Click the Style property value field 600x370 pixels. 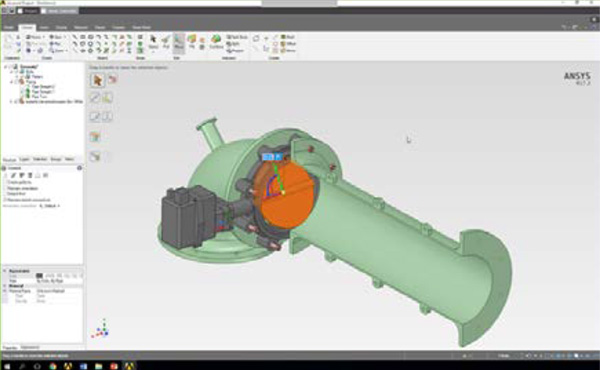point(59,281)
